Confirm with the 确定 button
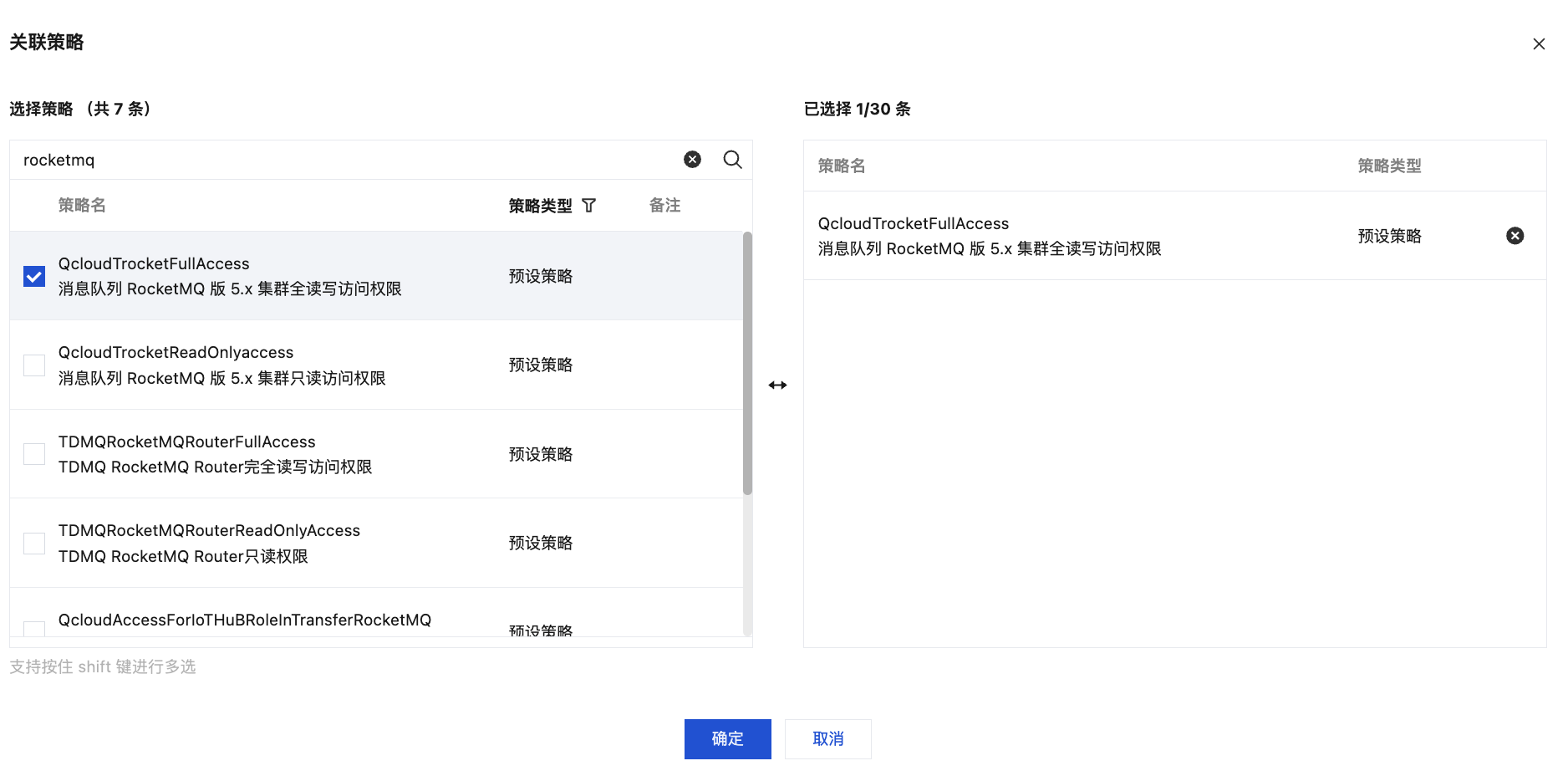 tap(727, 739)
